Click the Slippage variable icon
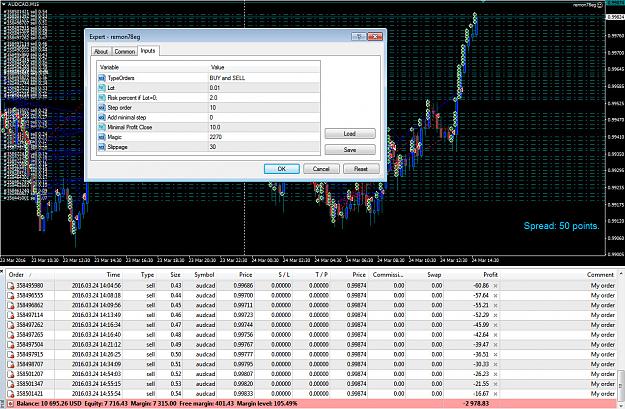 (x=102, y=147)
